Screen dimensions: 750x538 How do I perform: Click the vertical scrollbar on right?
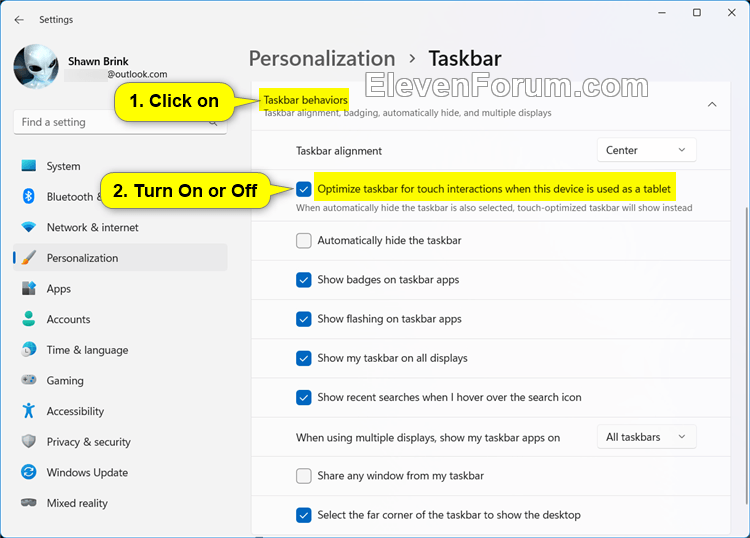pos(747,355)
